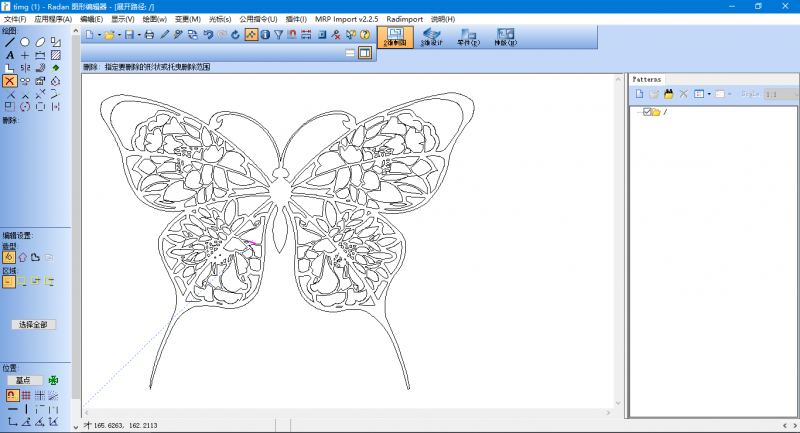Click the 基点 button
The width and height of the screenshot is (800, 433).
[x=23, y=380]
